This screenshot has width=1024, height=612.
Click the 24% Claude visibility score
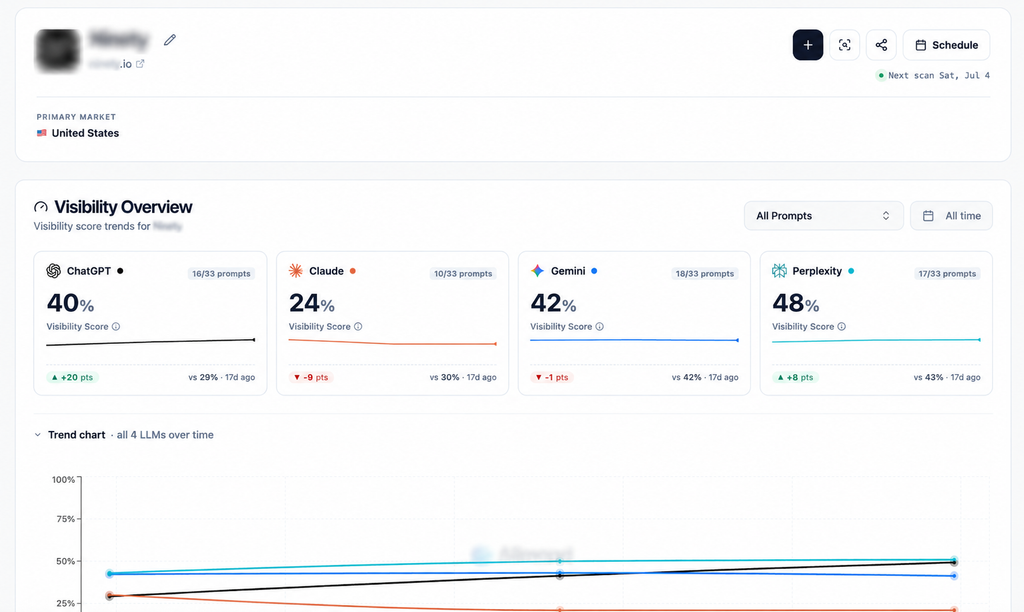[312, 303]
